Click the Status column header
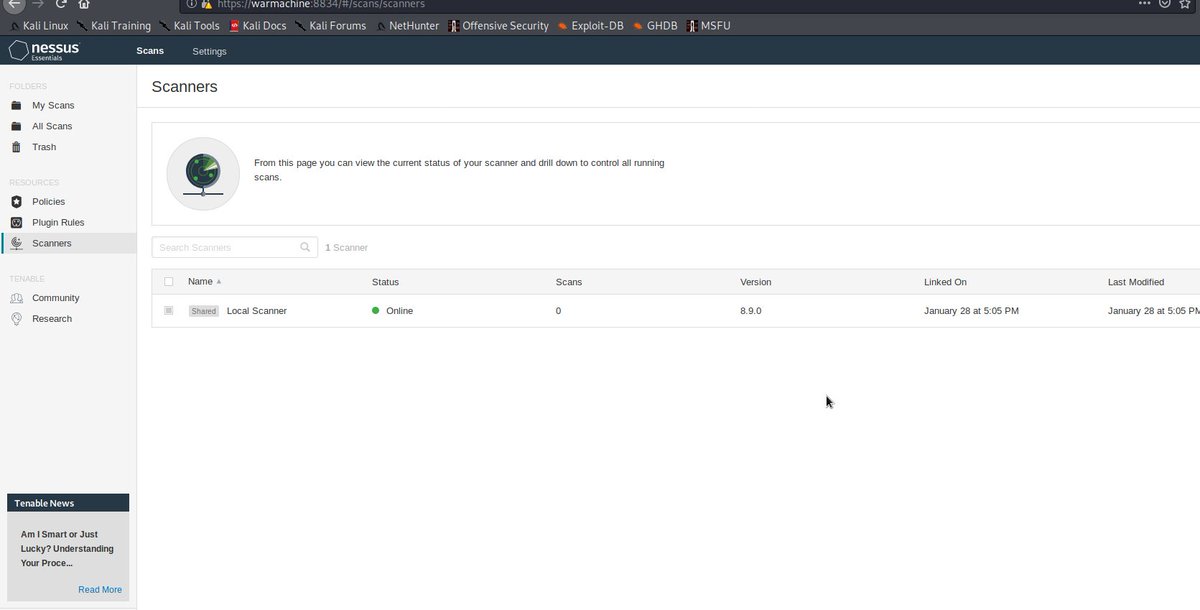Viewport: 1200px width, 610px height. pos(385,282)
